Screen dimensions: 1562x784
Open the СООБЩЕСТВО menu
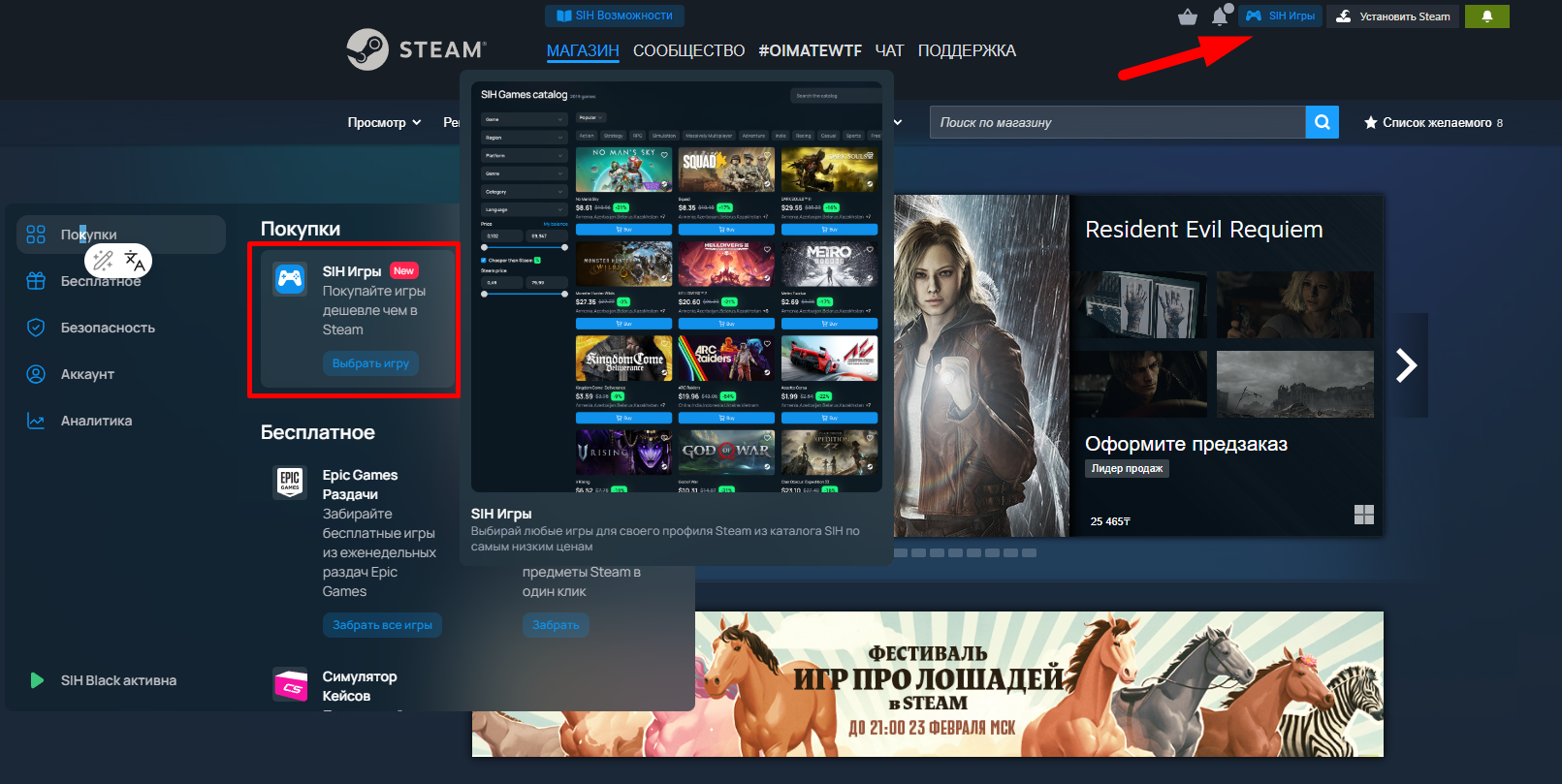coord(689,50)
